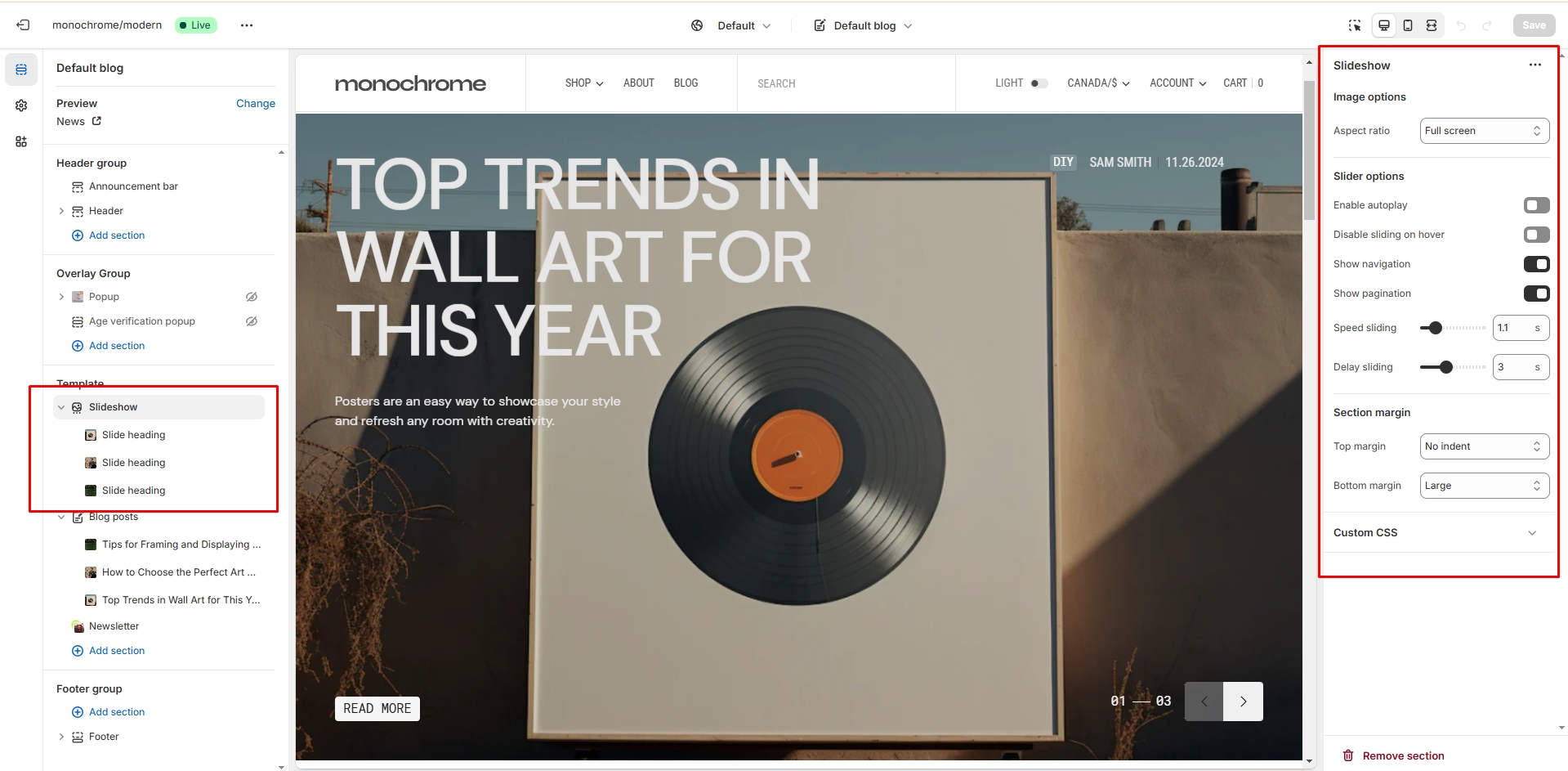Open the Default blog template selector

pyautogui.click(x=864, y=25)
